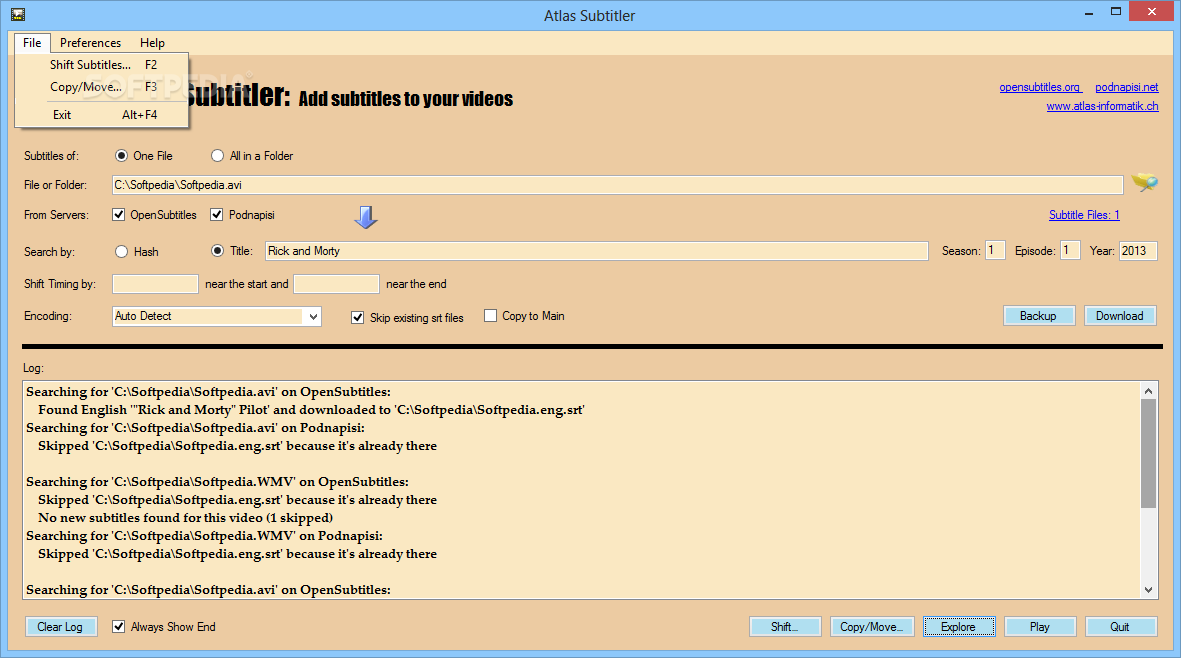The height and width of the screenshot is (658, 1181).
Task: Click the Explore button
Action: coord(959,626)
